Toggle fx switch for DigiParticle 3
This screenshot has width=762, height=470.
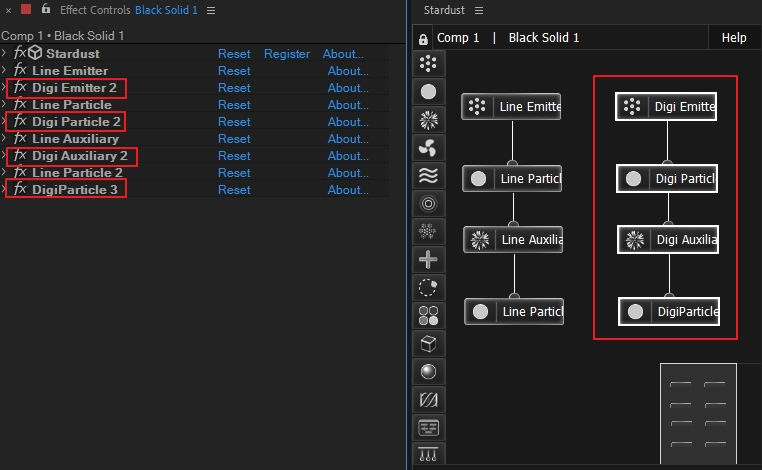20,189
